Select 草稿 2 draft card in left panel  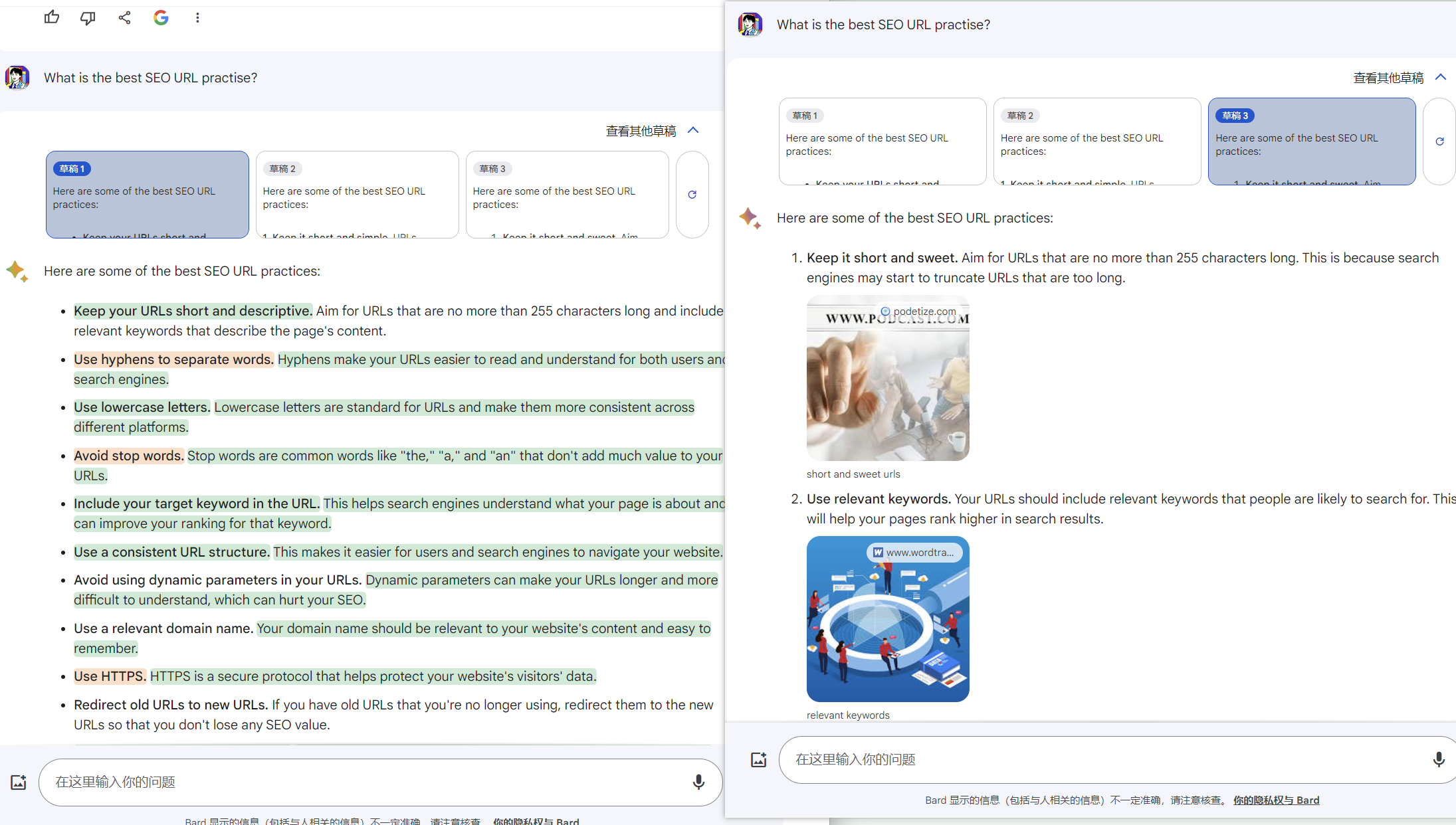click(357, 195)
